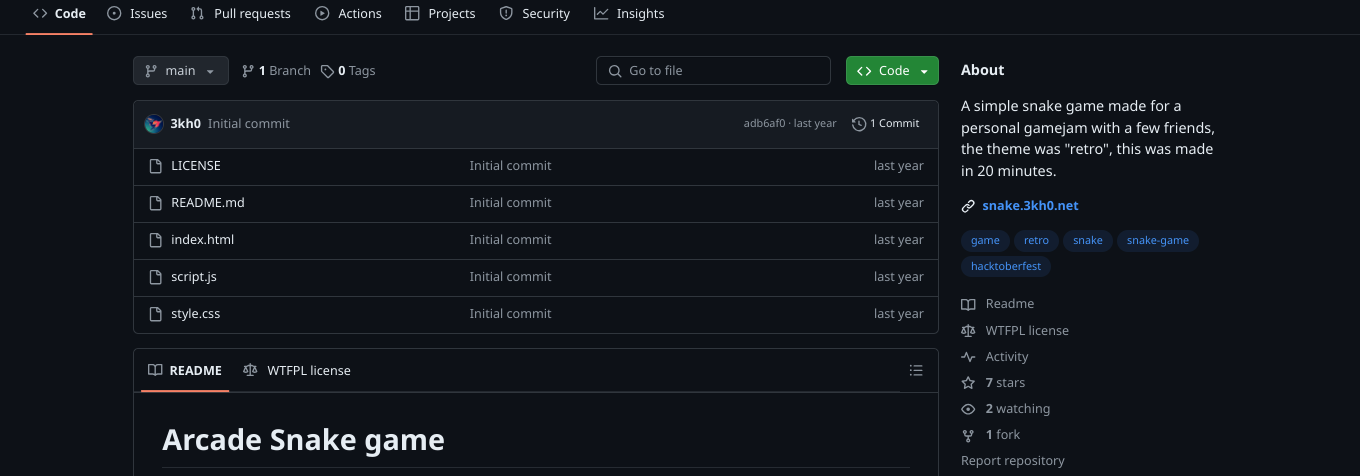Open the Issues tab
Image resolution: width=1360 pixels, height=476 pixels.
137,14
